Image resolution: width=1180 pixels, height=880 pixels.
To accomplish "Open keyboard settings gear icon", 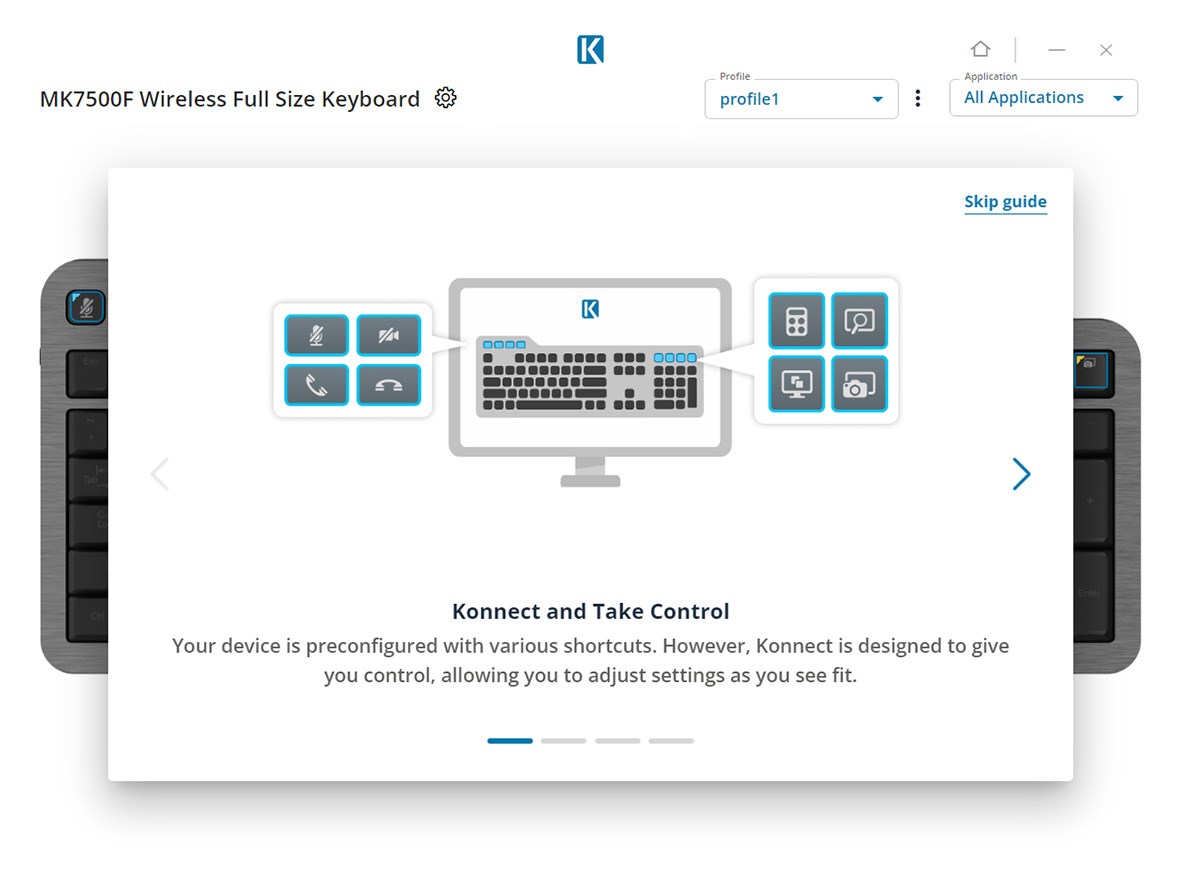I will point(446,98).
